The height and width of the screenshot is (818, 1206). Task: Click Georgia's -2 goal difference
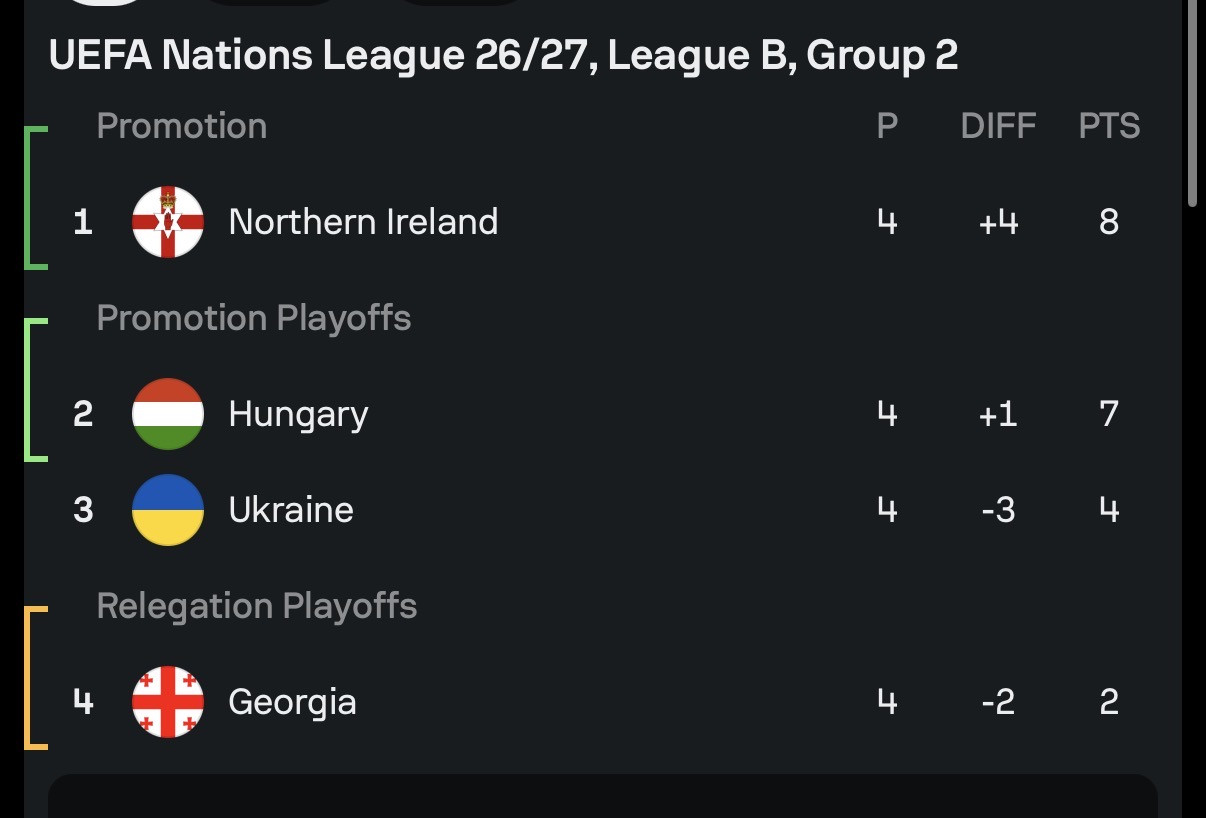click(x=998, y=702)
